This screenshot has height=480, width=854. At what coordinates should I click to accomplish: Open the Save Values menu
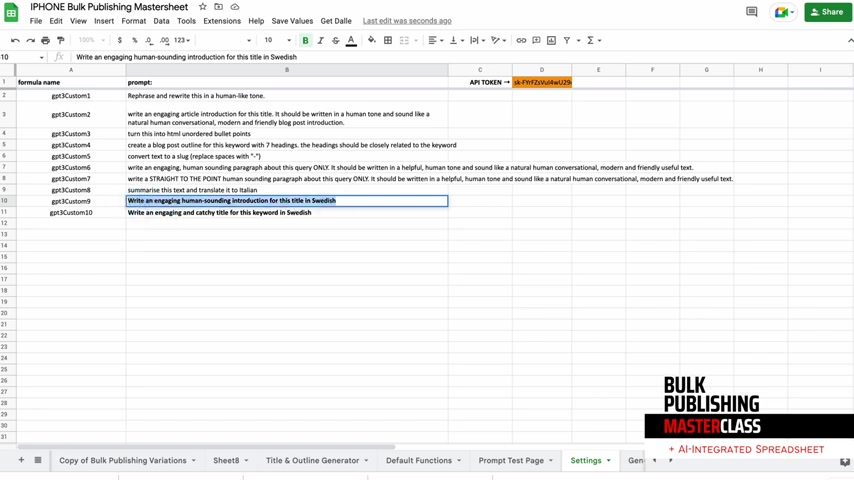[292, 21]
